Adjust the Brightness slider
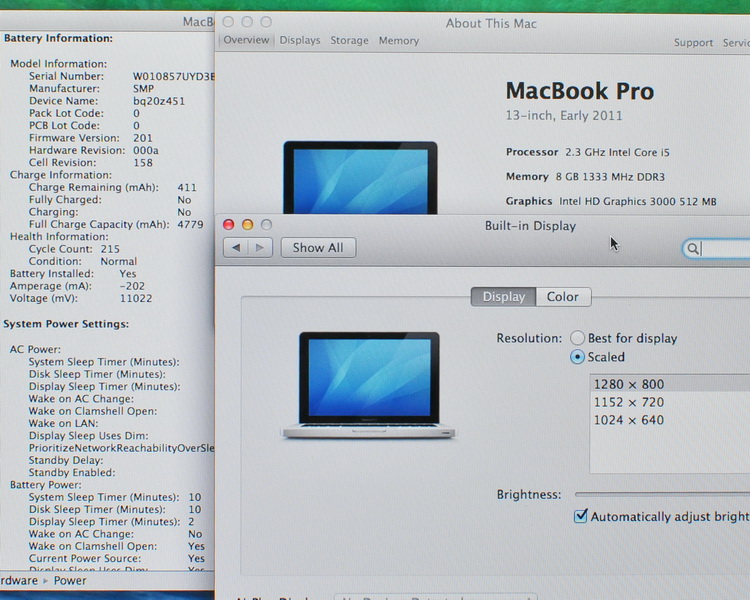Screen dimensions: 750x600 click(x=662, y=494)
